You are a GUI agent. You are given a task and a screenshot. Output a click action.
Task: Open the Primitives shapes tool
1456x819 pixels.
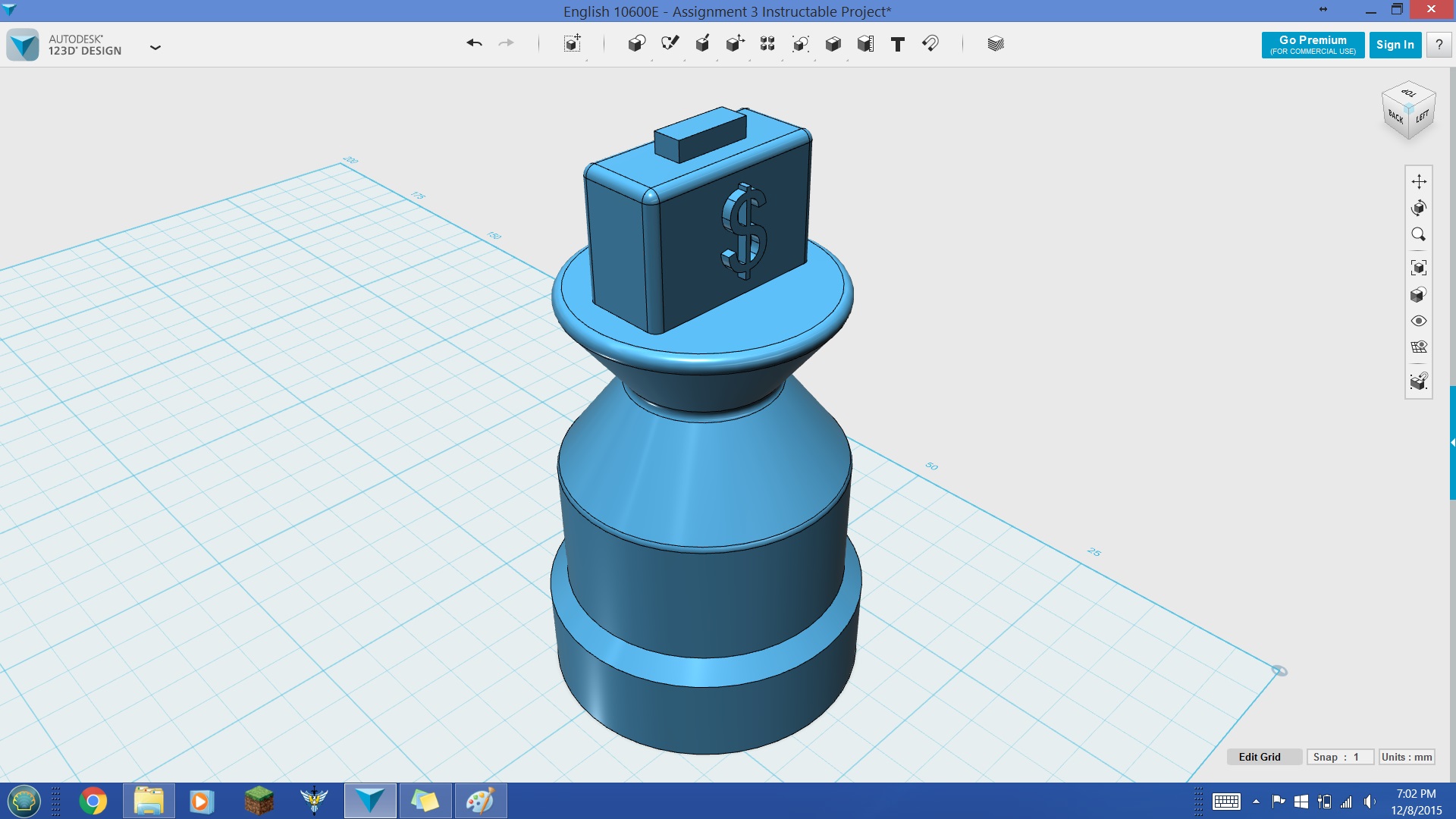tap(637, 43)
